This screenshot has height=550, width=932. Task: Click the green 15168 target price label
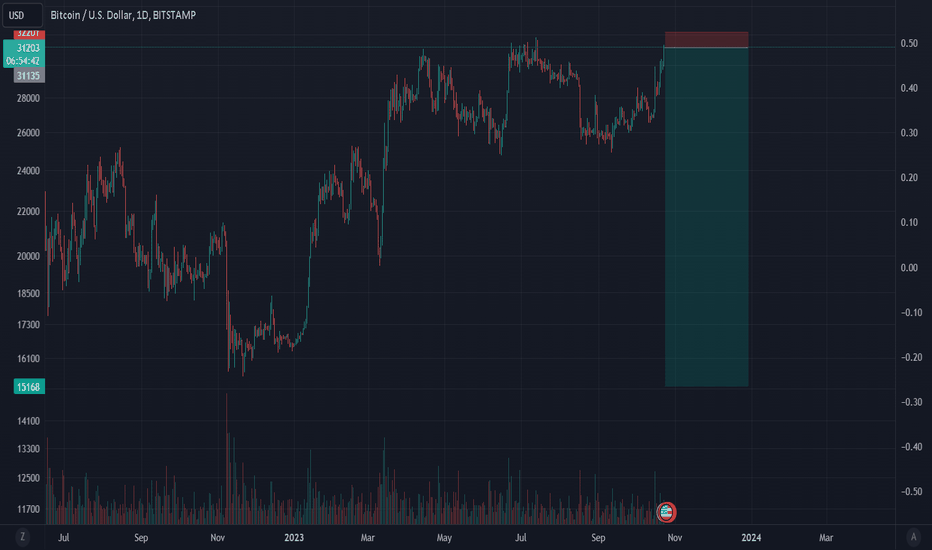(27, 387)
